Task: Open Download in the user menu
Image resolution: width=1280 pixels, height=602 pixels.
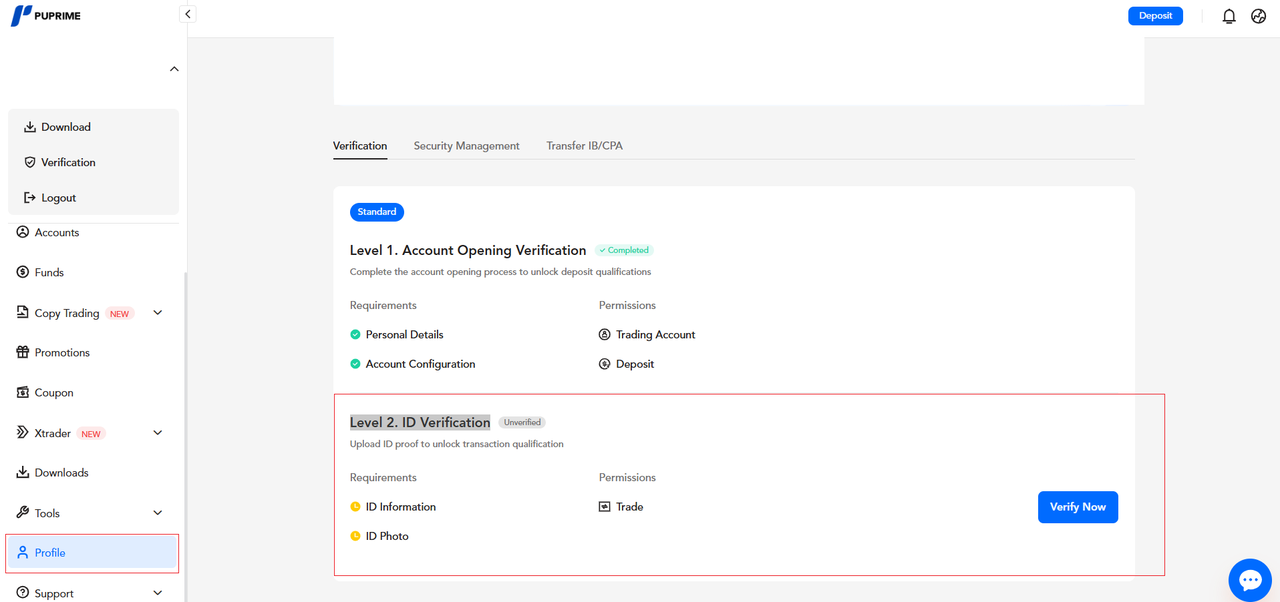Action: pyautogui.click(x=66, y=127)
